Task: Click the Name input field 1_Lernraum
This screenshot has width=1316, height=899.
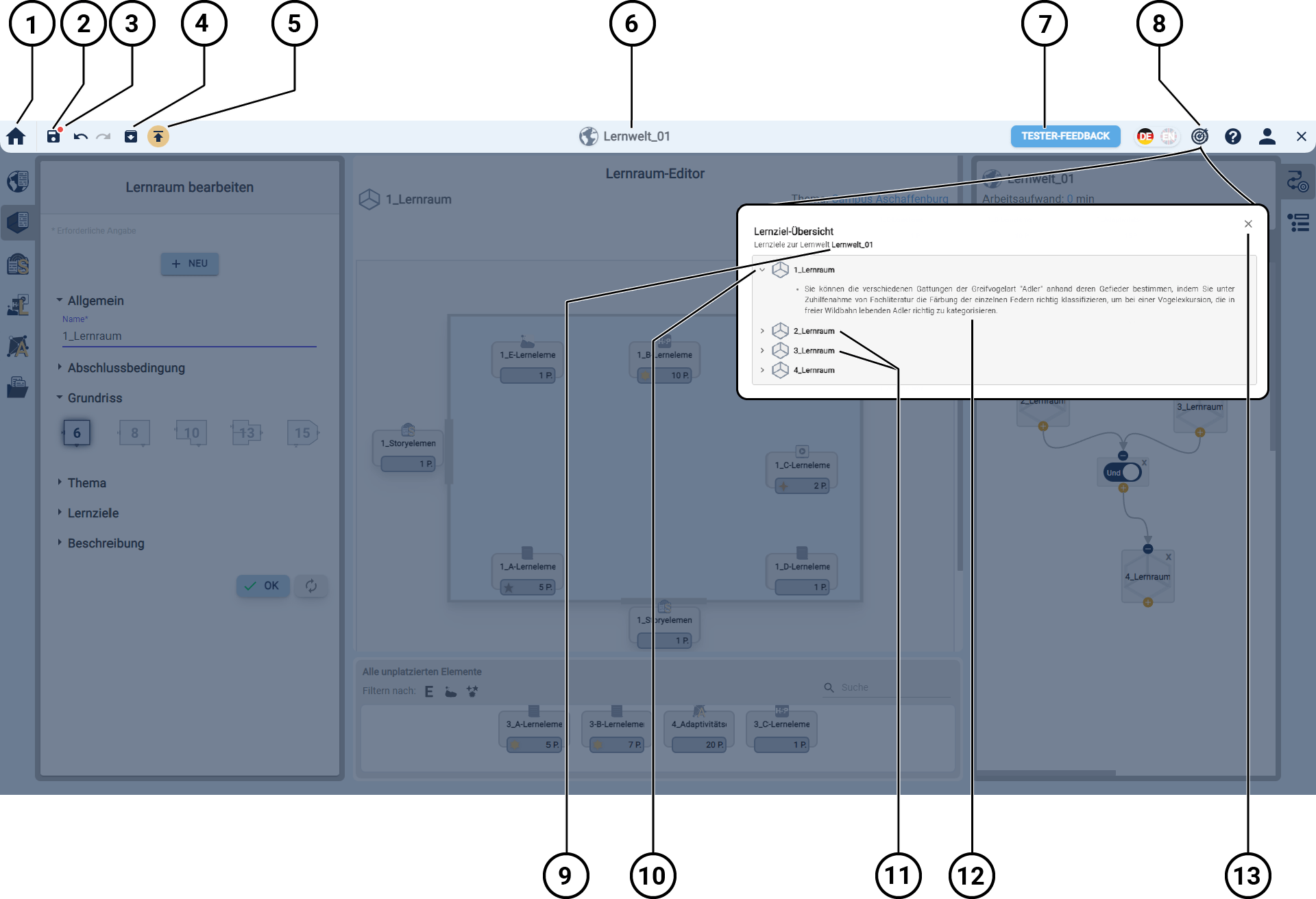Action: [x=188, y=336]
